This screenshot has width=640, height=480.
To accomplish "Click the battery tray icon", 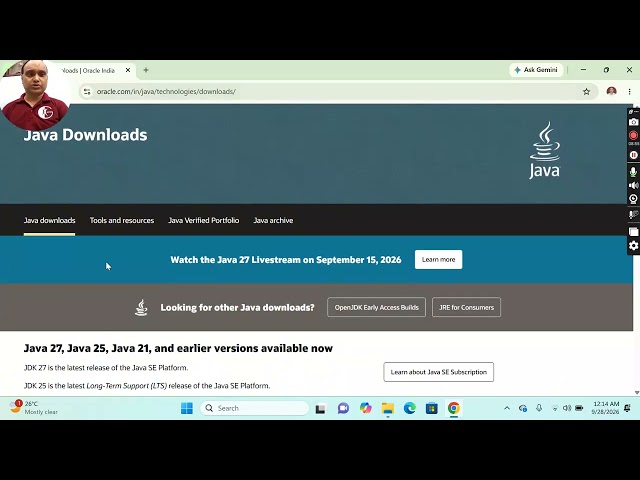I will click(579, 408).
